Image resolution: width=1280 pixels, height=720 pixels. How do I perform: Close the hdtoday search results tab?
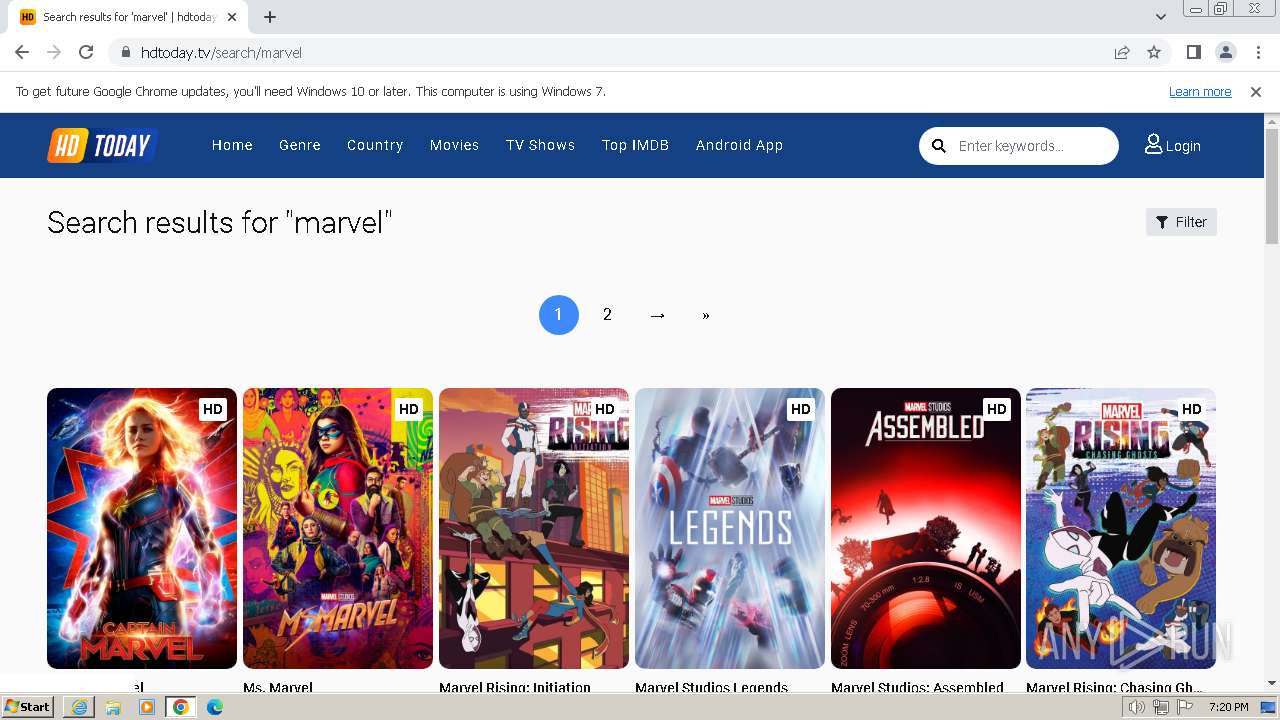[x=231, y=17]
